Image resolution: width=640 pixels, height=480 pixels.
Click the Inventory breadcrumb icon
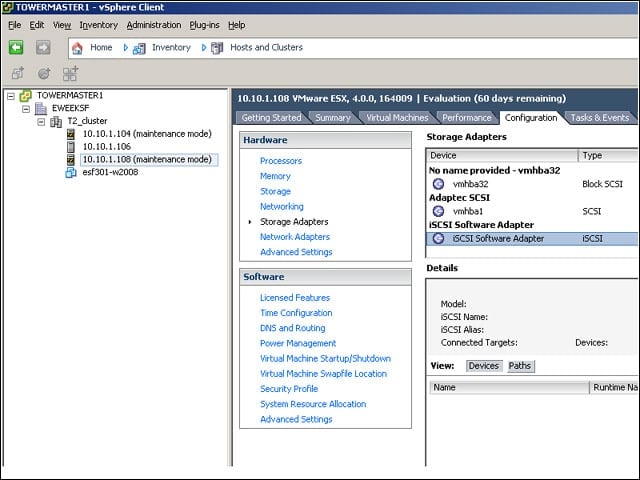pos(139,49)
